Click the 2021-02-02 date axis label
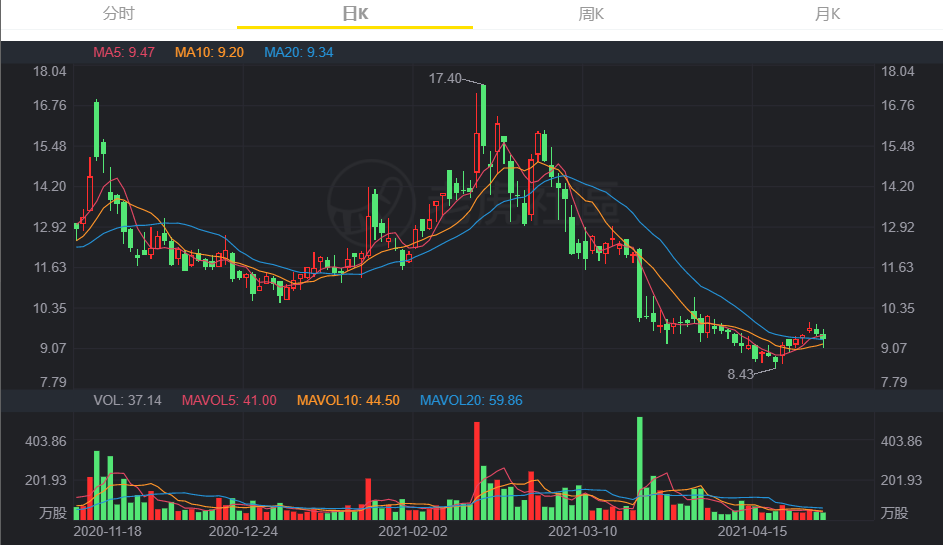The width and height of the screenshot is (943, 545). [x=413, y=531]
